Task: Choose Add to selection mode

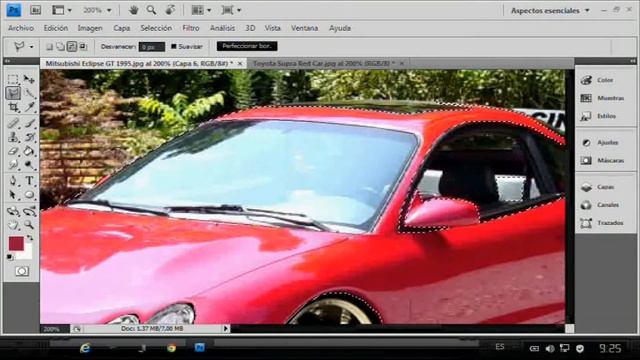Action: [60, 47]
